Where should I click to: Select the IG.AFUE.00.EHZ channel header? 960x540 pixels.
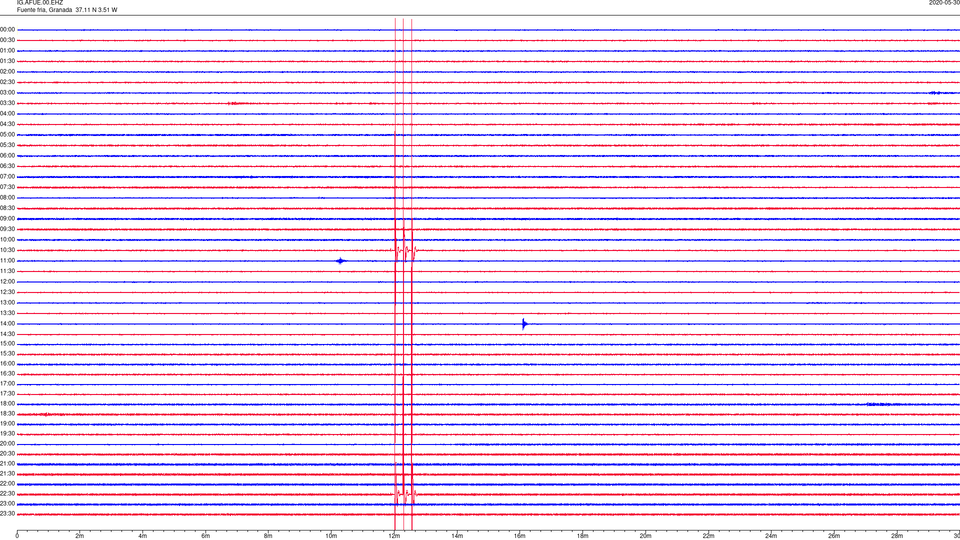40,3
